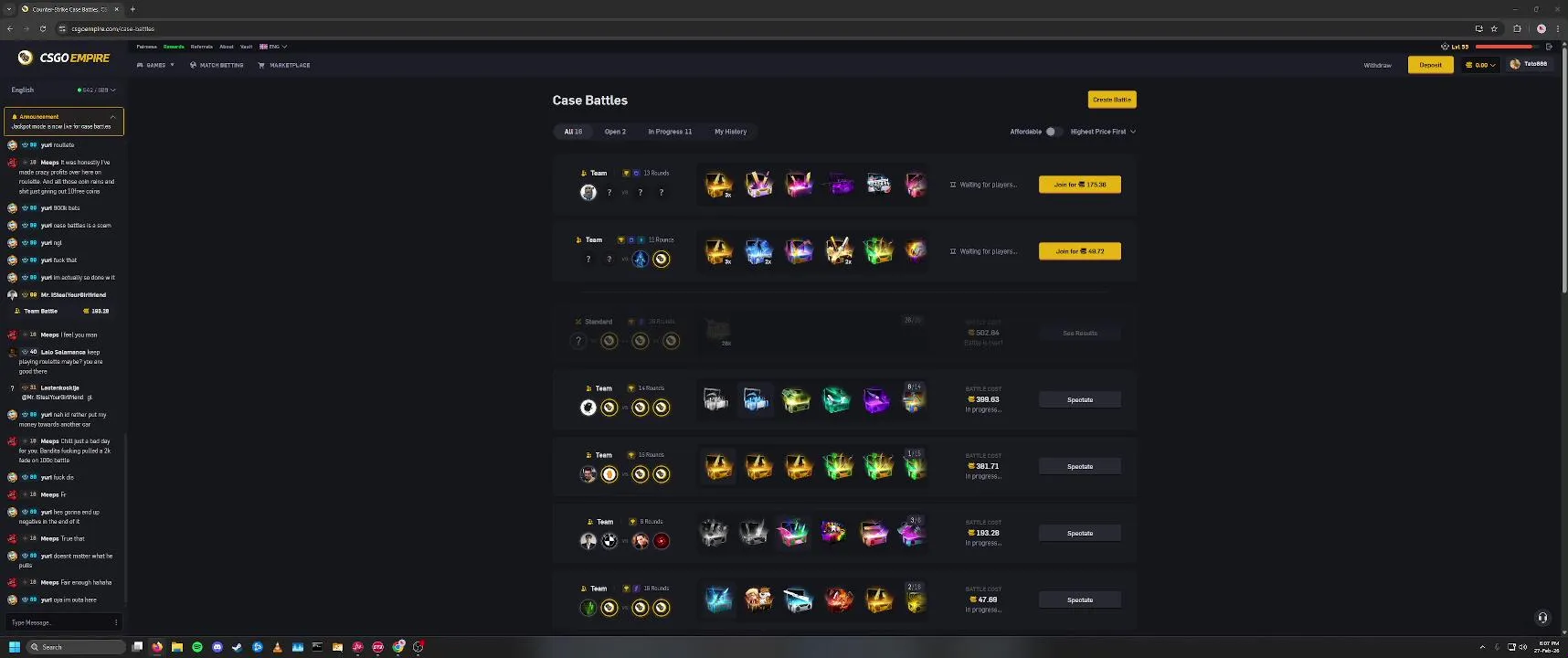Select the My History tab
The height and width of the screenshot is (658, 1568).
tap(730, 132)
